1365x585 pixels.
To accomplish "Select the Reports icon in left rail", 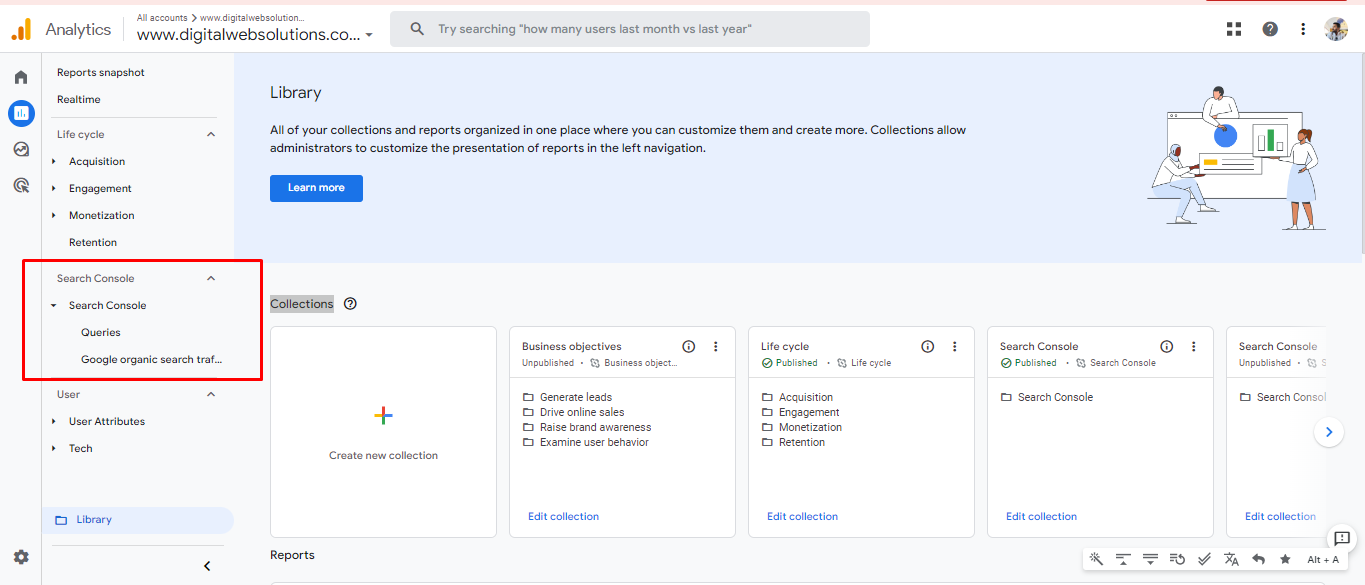I will tap(21, 113).
